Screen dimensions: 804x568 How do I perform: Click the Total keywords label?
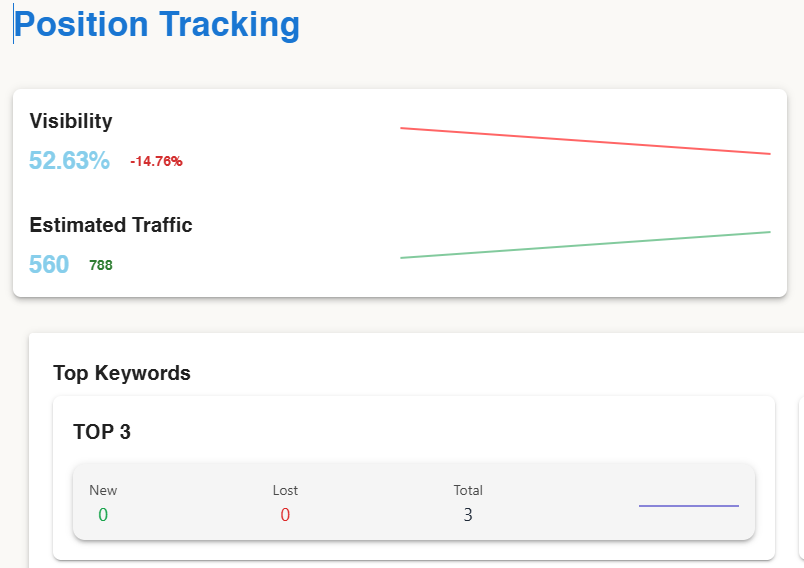(468, 490)
